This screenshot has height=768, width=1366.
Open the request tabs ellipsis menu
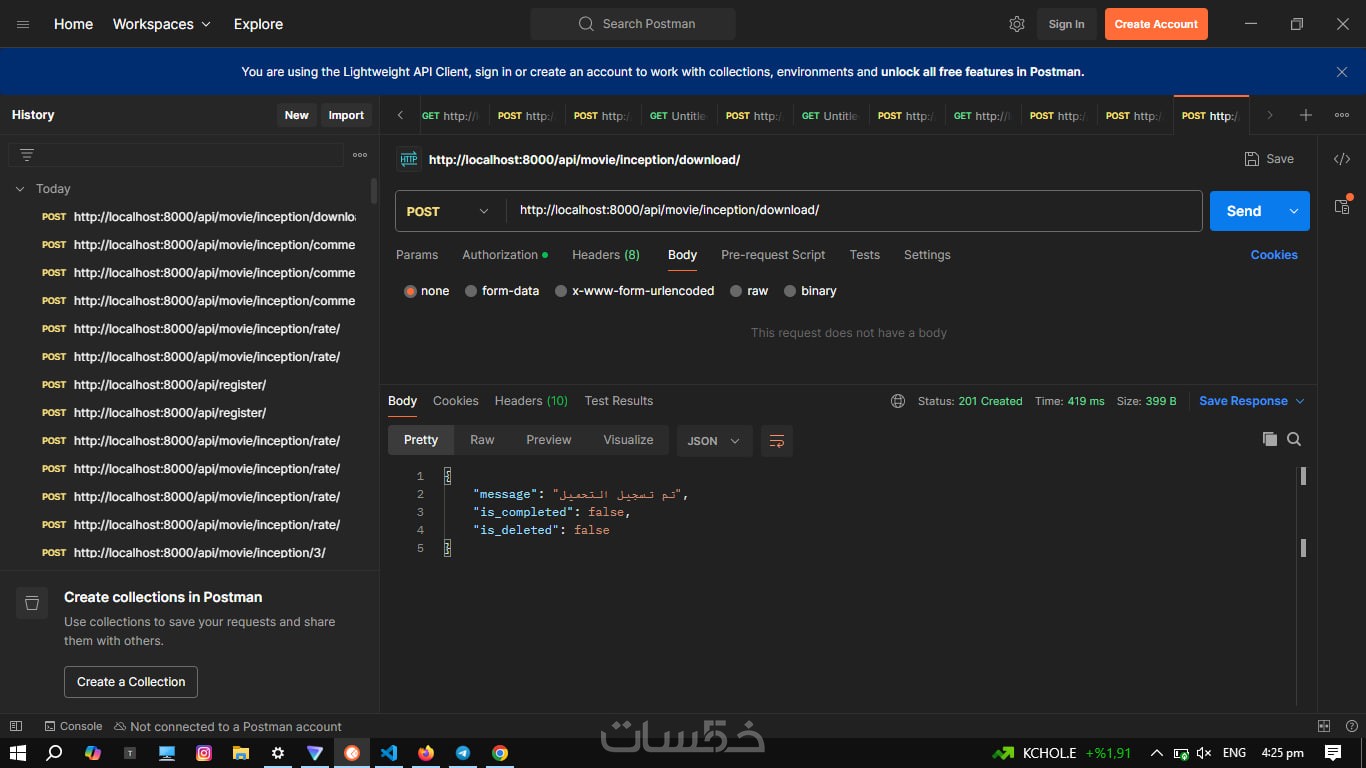tap(1342, 115)
